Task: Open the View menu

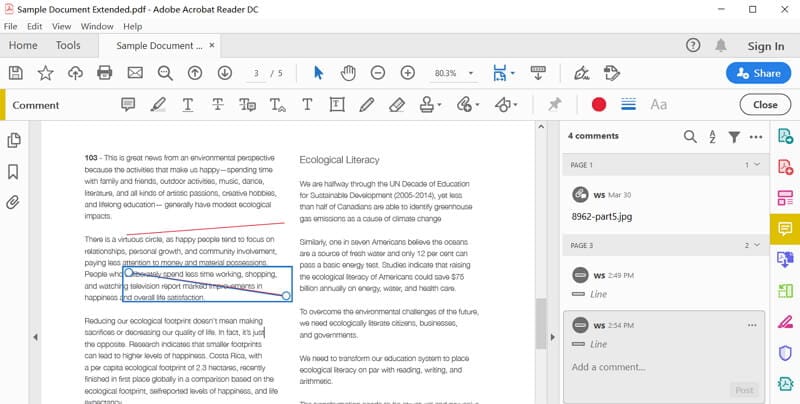Action: tap(61, 27)
